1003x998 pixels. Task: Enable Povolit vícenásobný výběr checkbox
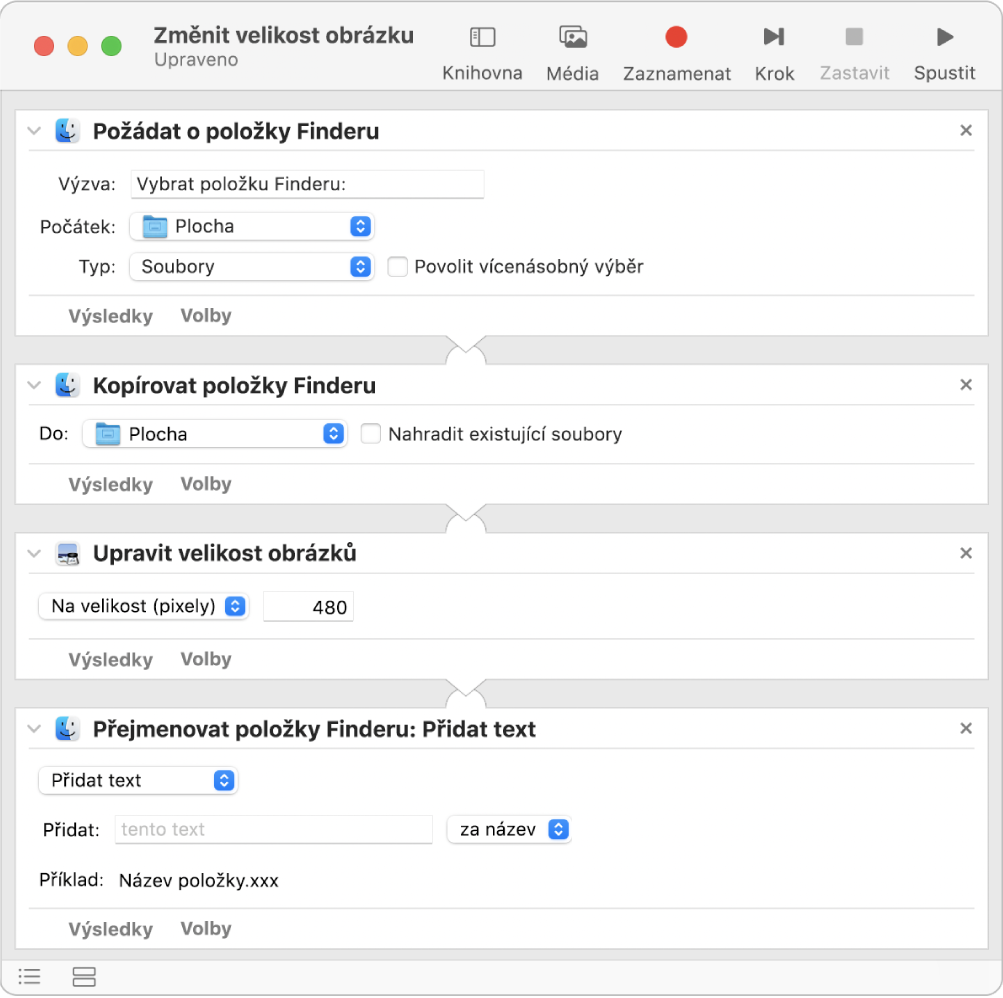398,267
